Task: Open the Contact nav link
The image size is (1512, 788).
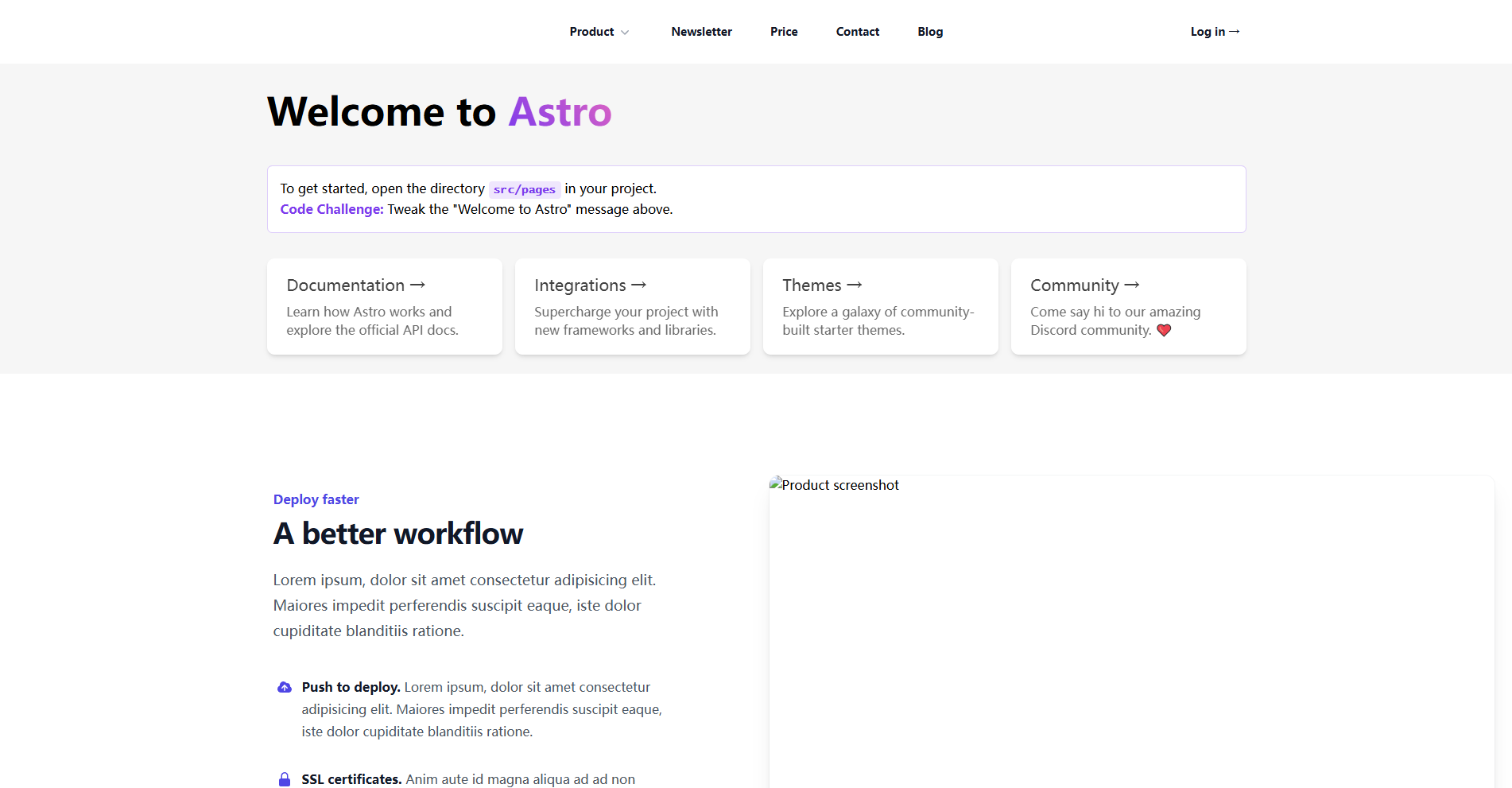Action: coord(858,32)
